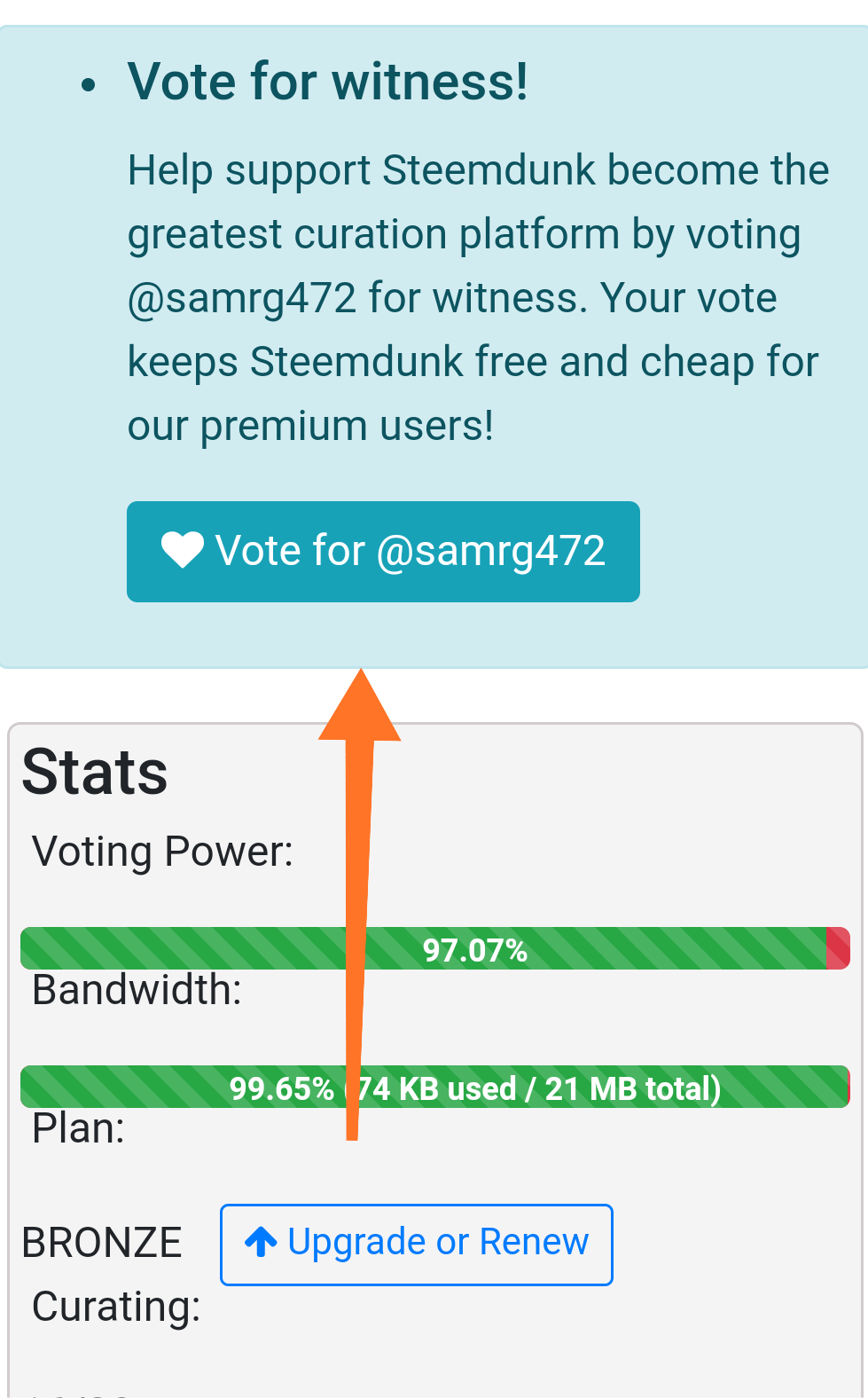
Task: Click the @samrg472 mention in the description
Action: click(x=242, y=298)
